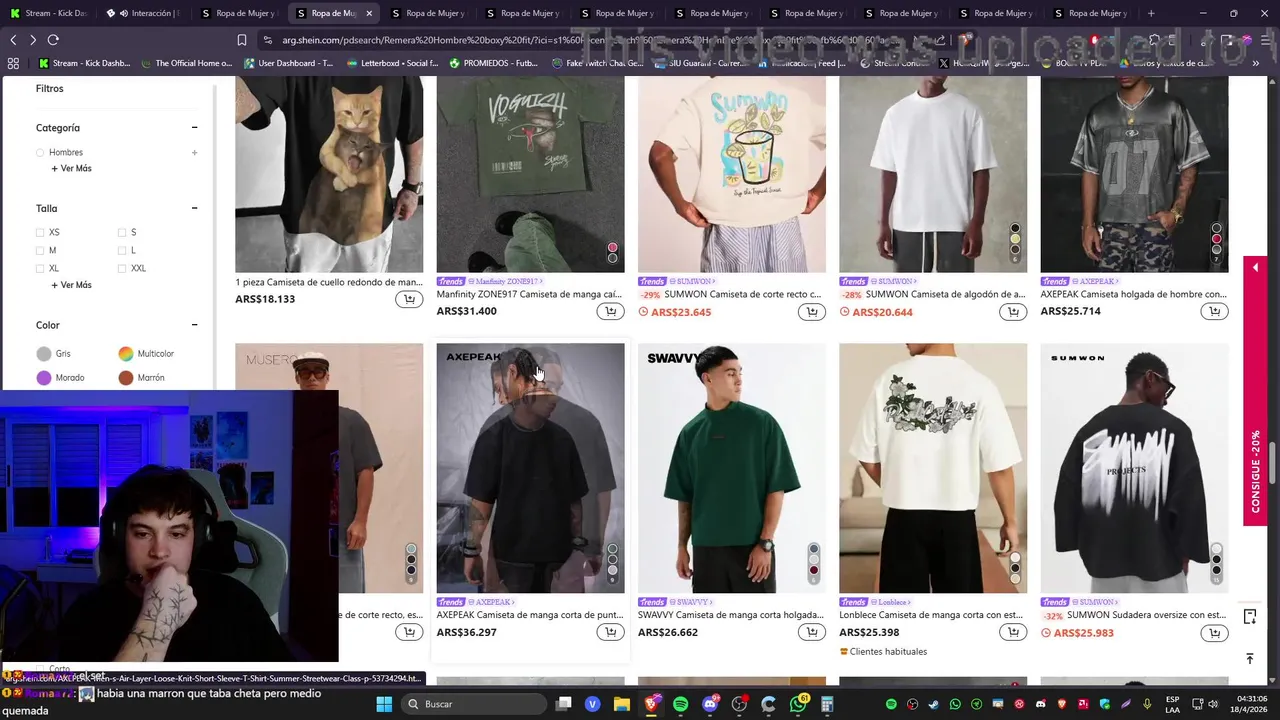The height and width of the screenshot is (720, 1280).
Task: Open a new browser tab
Action: (x=1151, y=13)
